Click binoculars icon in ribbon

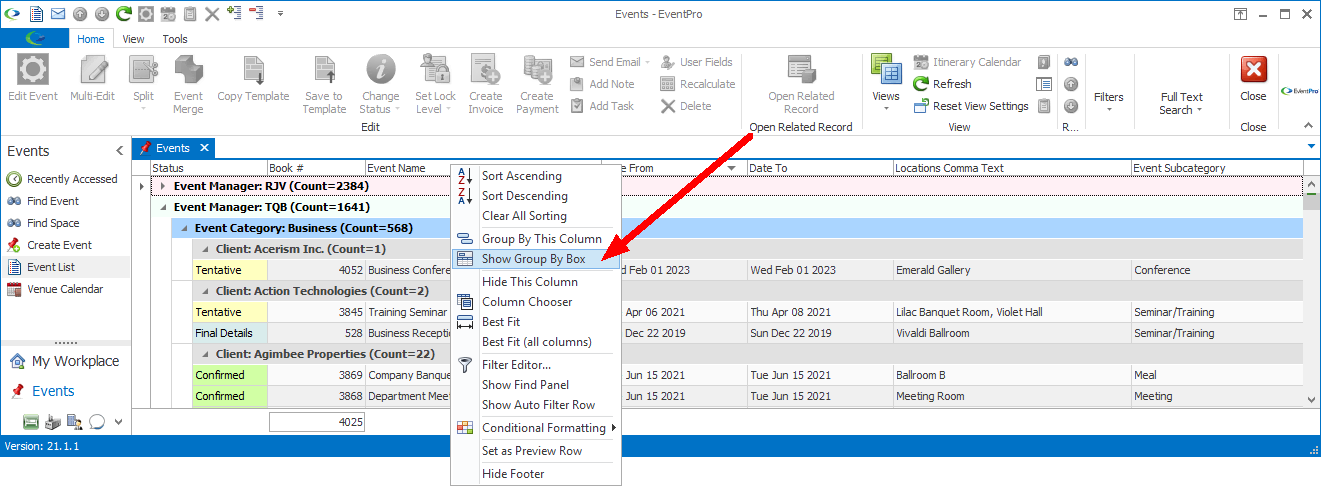(x=1071, y=62)
